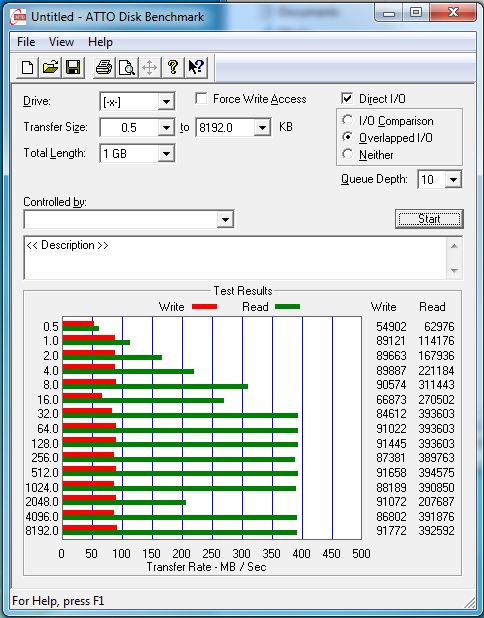Click the yellow question mark About icon
This screenshot has width=484, height=618.
173,67
